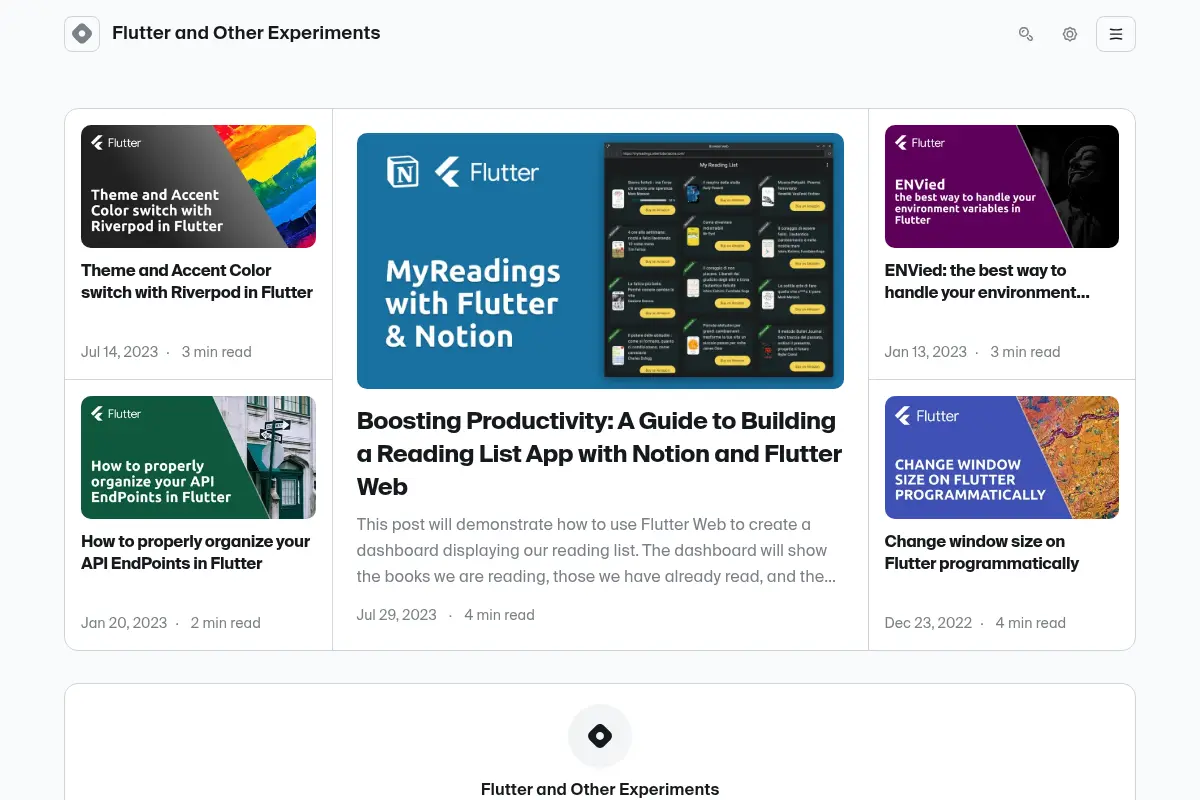Click the blog logo icon in header
1200x800 pixels.
tap(82, 34)
